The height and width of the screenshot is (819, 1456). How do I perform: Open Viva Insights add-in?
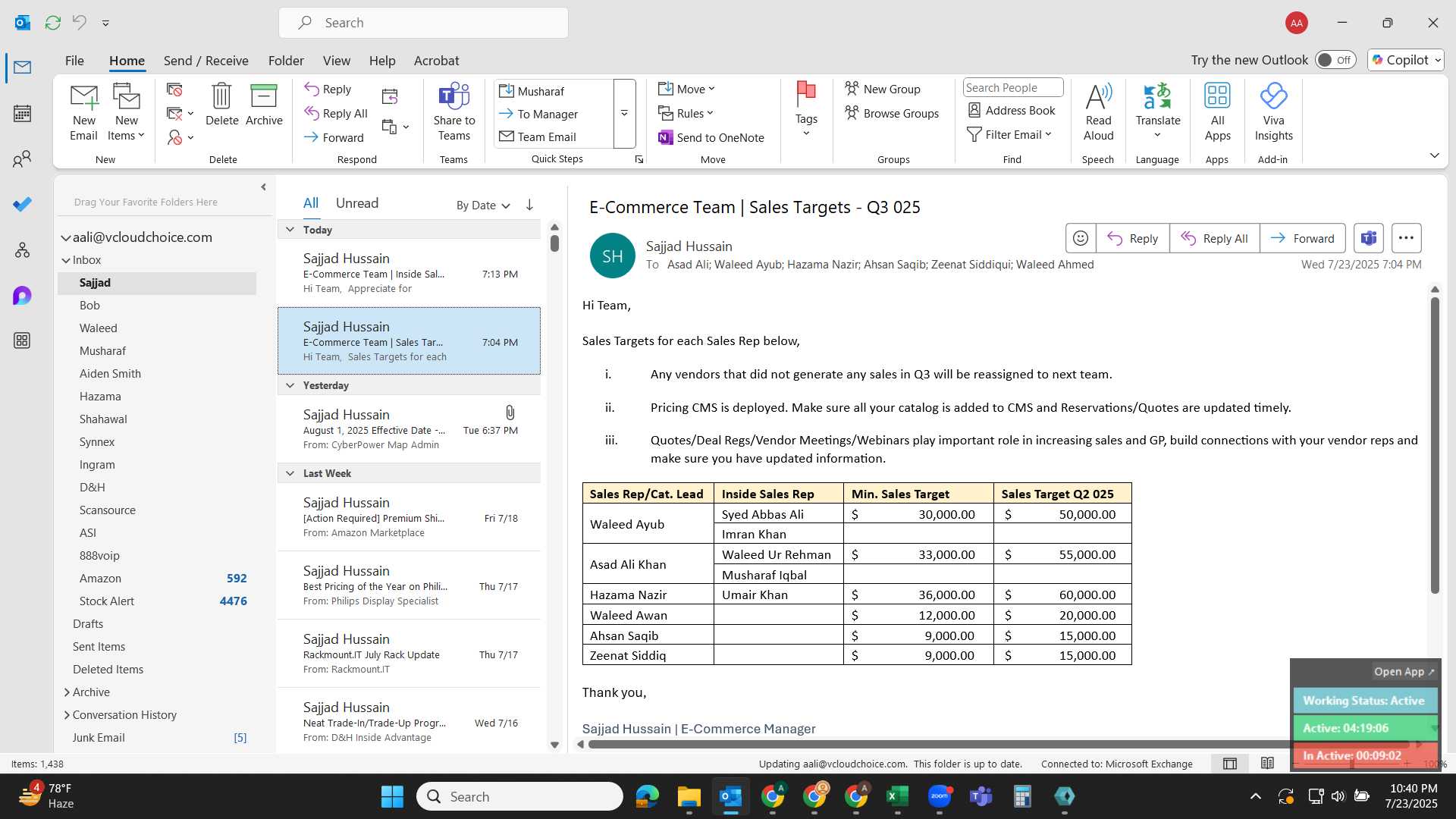click(1273, 112)
